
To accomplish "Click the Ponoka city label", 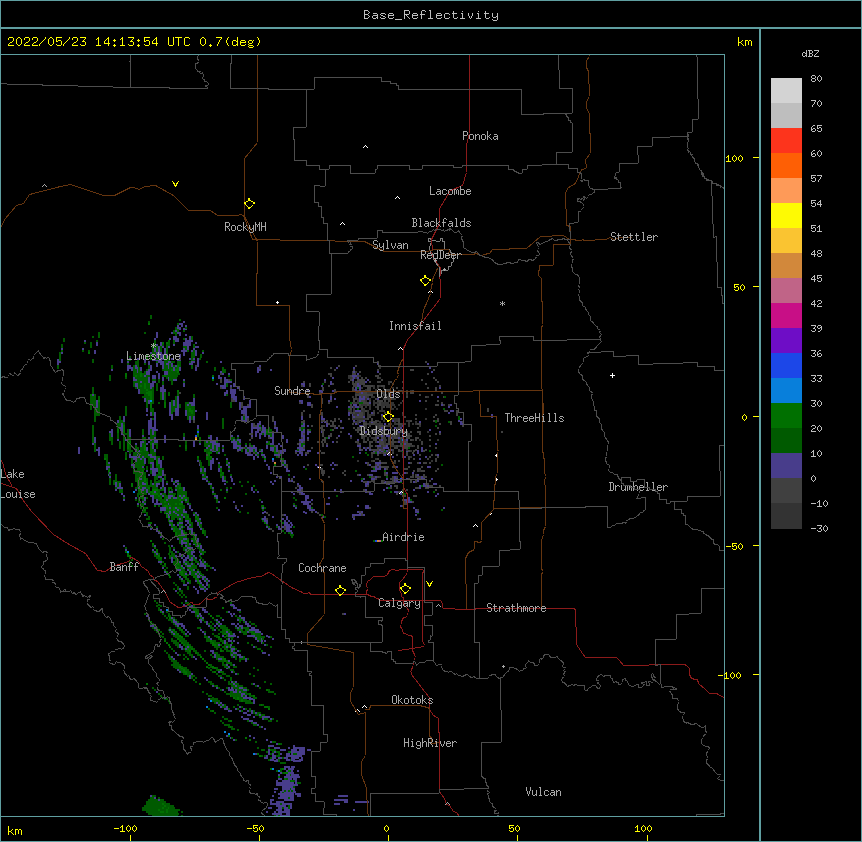I will click(x=480, y=136).
